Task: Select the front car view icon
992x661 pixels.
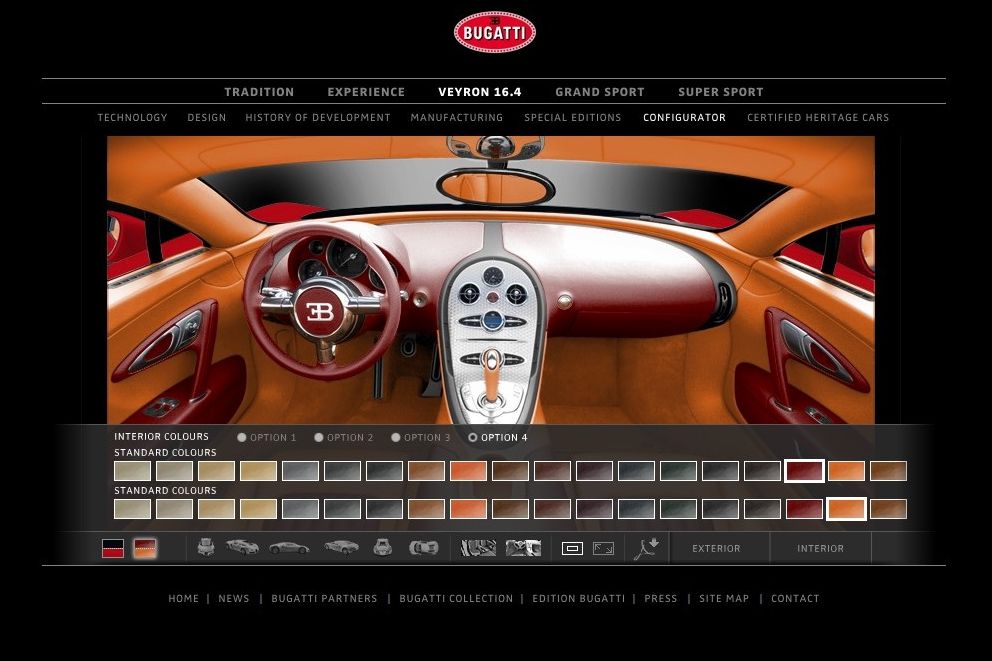Action: pyautogui.click(x=206, y=547)
